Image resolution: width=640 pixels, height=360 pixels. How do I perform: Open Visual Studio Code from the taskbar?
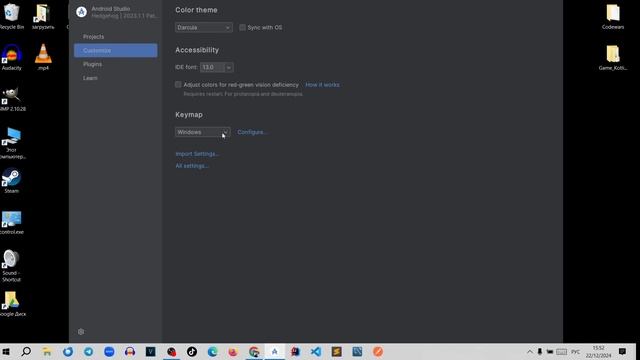(x=316, y=351)
